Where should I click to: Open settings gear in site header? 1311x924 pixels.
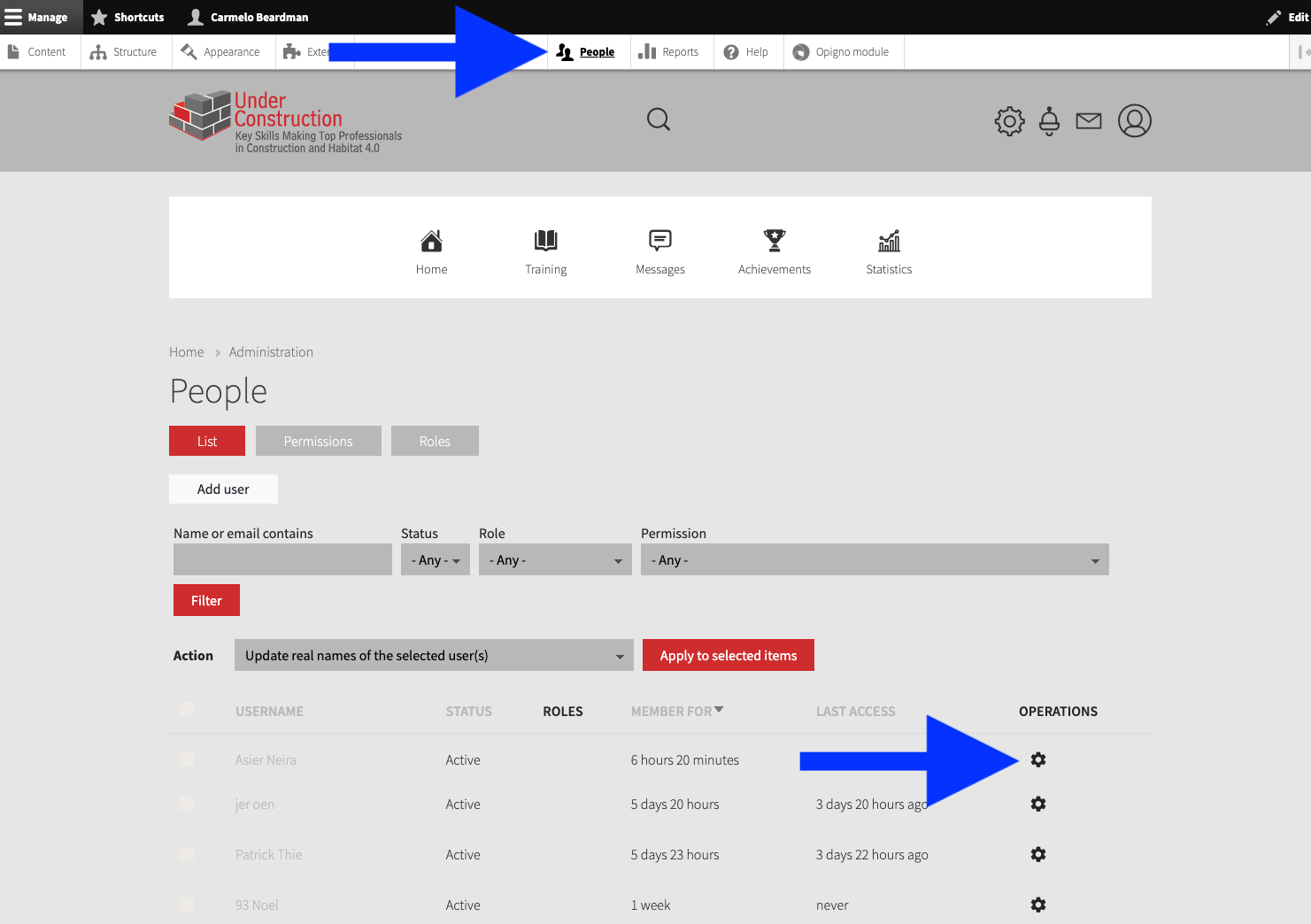(1009, 121)
